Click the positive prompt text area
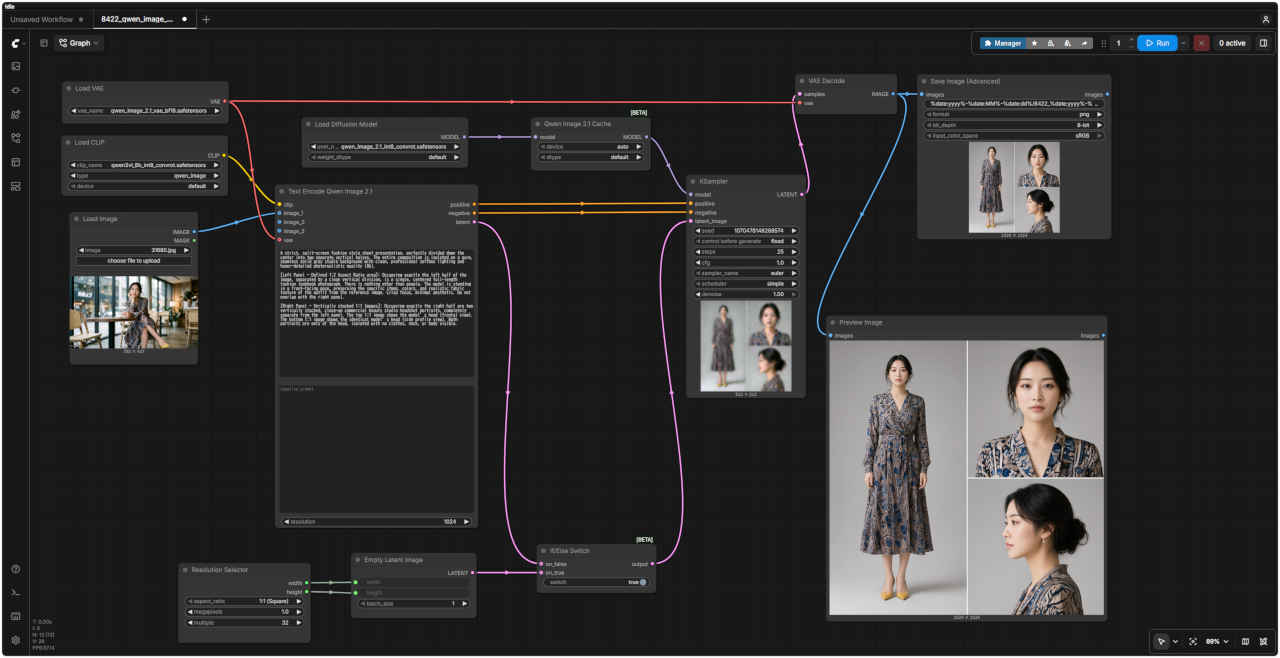This screenshot has width=1280, height=658. (x=377, y=312)
